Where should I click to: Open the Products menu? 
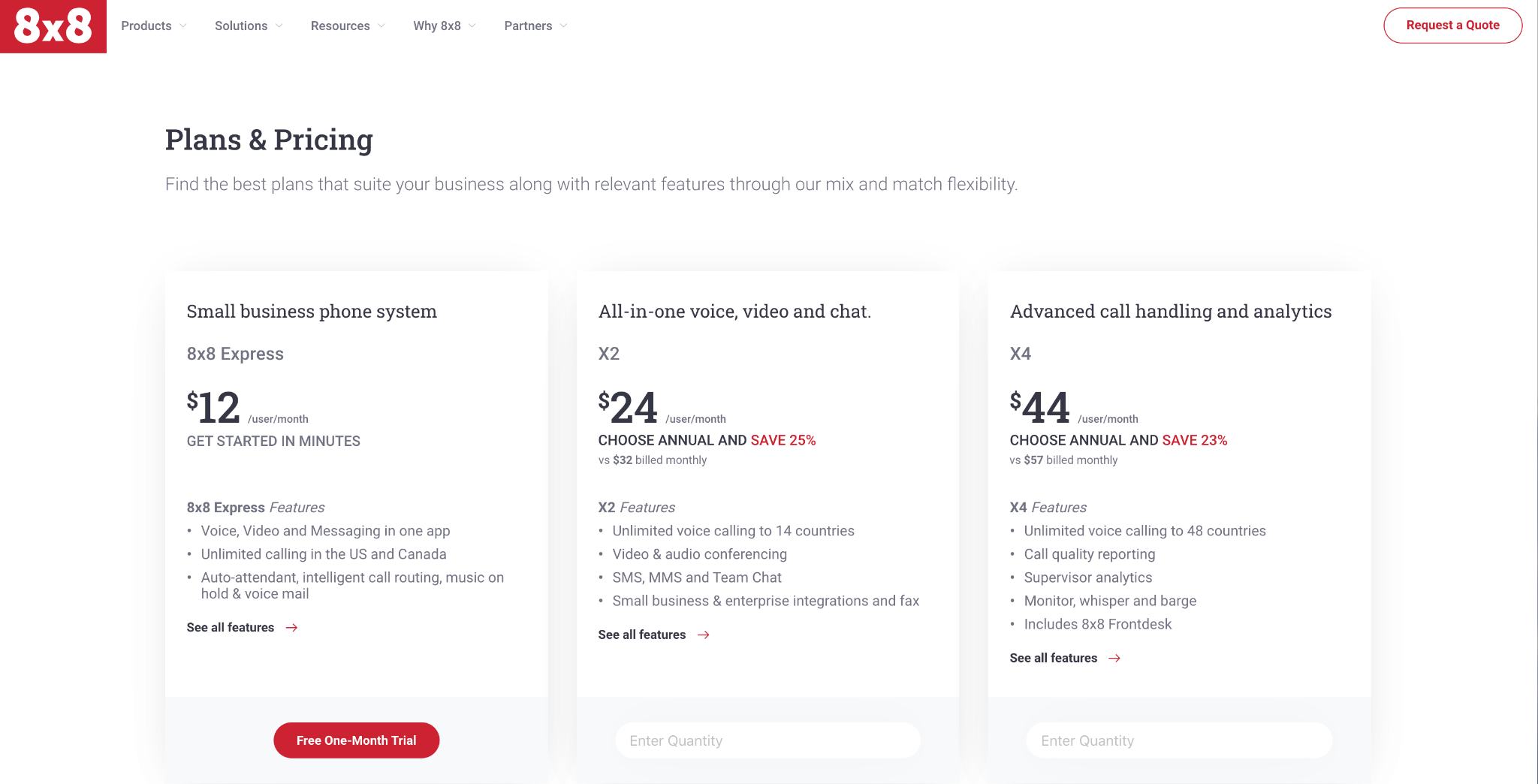(x=154, y=26)
